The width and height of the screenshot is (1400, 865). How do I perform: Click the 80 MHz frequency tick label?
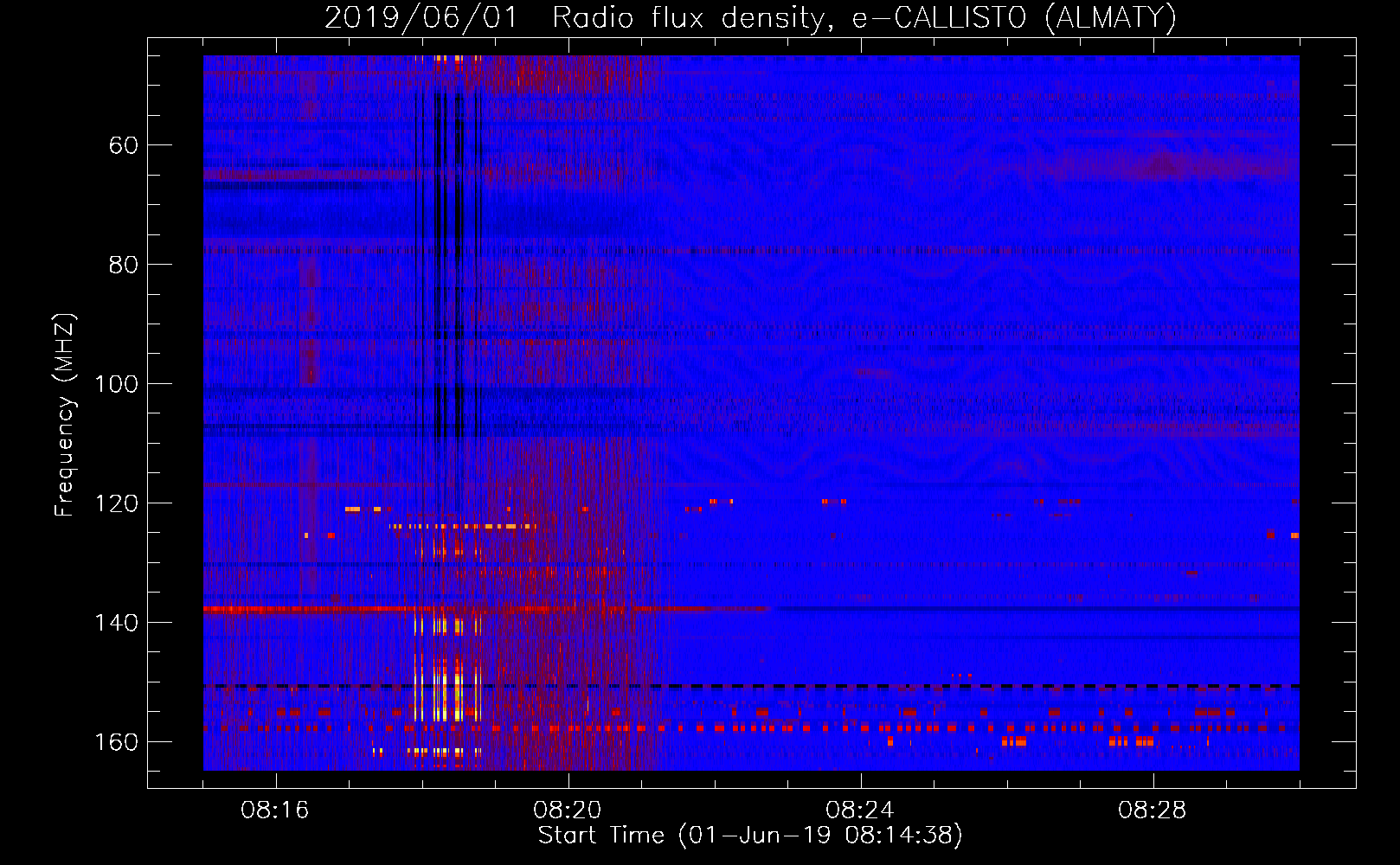124,265
